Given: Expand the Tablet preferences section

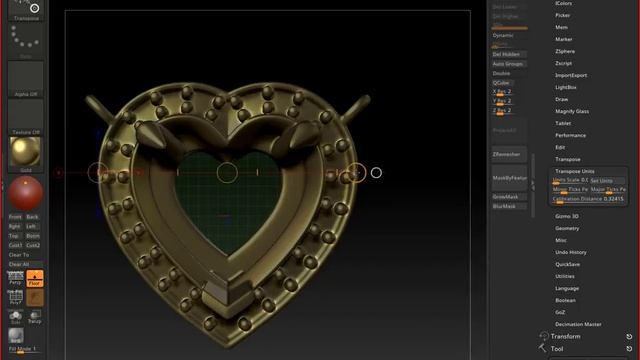Looking at the screenshot, I should 563,123.
